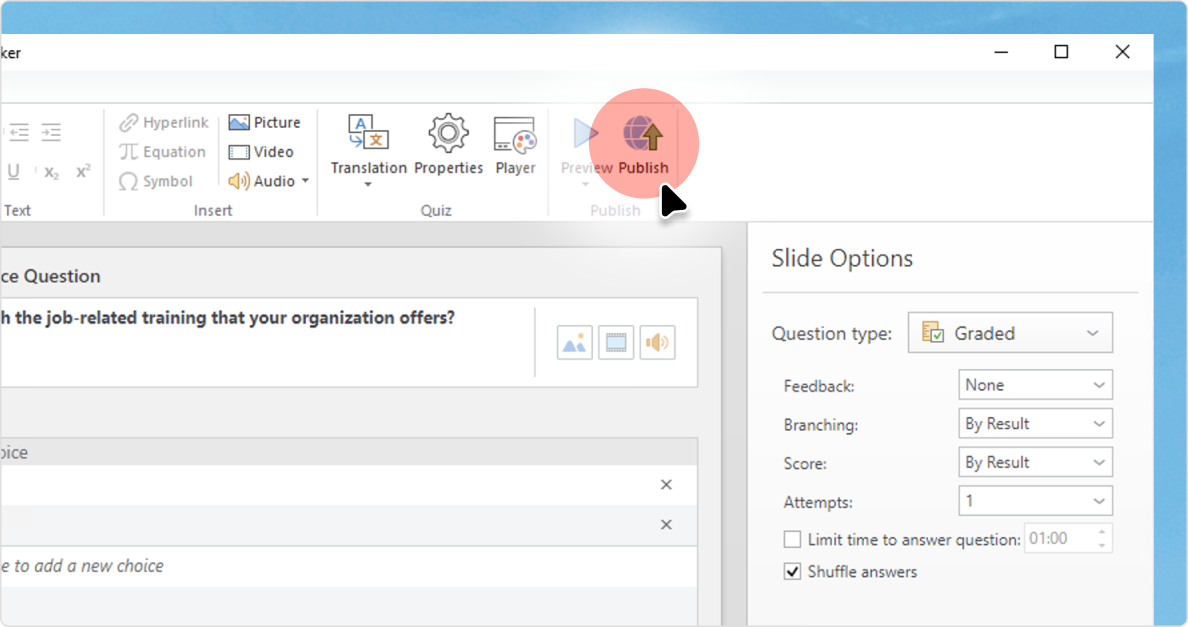This screenshot has width=1188, height=627.
Task: Decrease text indent
Action: tap(19, 133)
